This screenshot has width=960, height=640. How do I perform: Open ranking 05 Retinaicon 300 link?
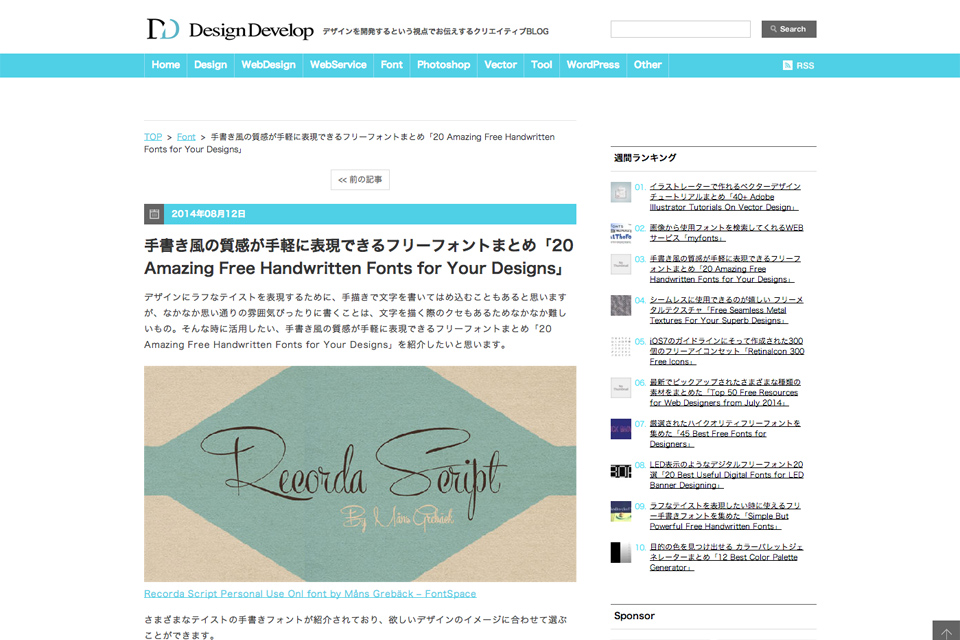coord(727,351)
